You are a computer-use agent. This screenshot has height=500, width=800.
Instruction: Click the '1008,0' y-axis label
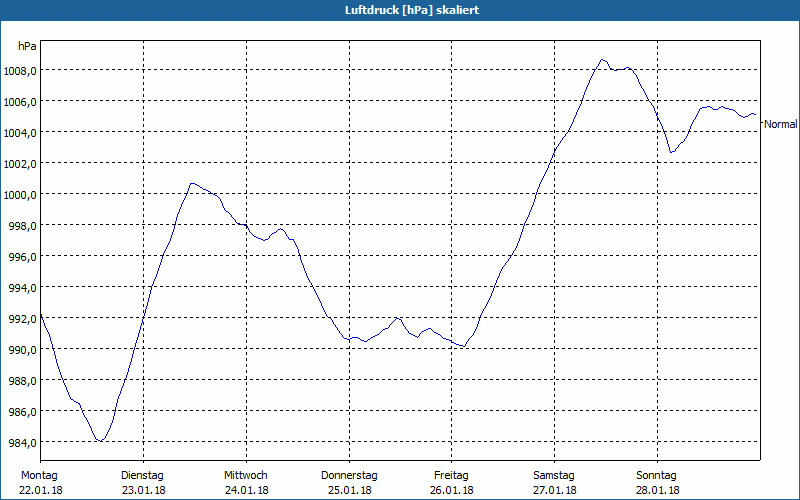[20, 71]
